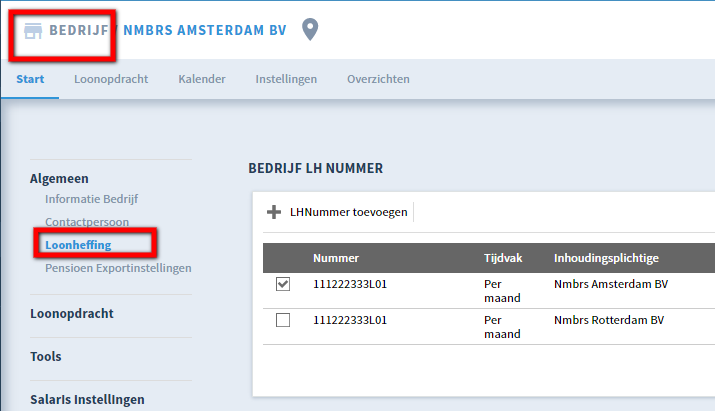
Task: Open the Kalender tab
Action: click(x=202, y=79)
